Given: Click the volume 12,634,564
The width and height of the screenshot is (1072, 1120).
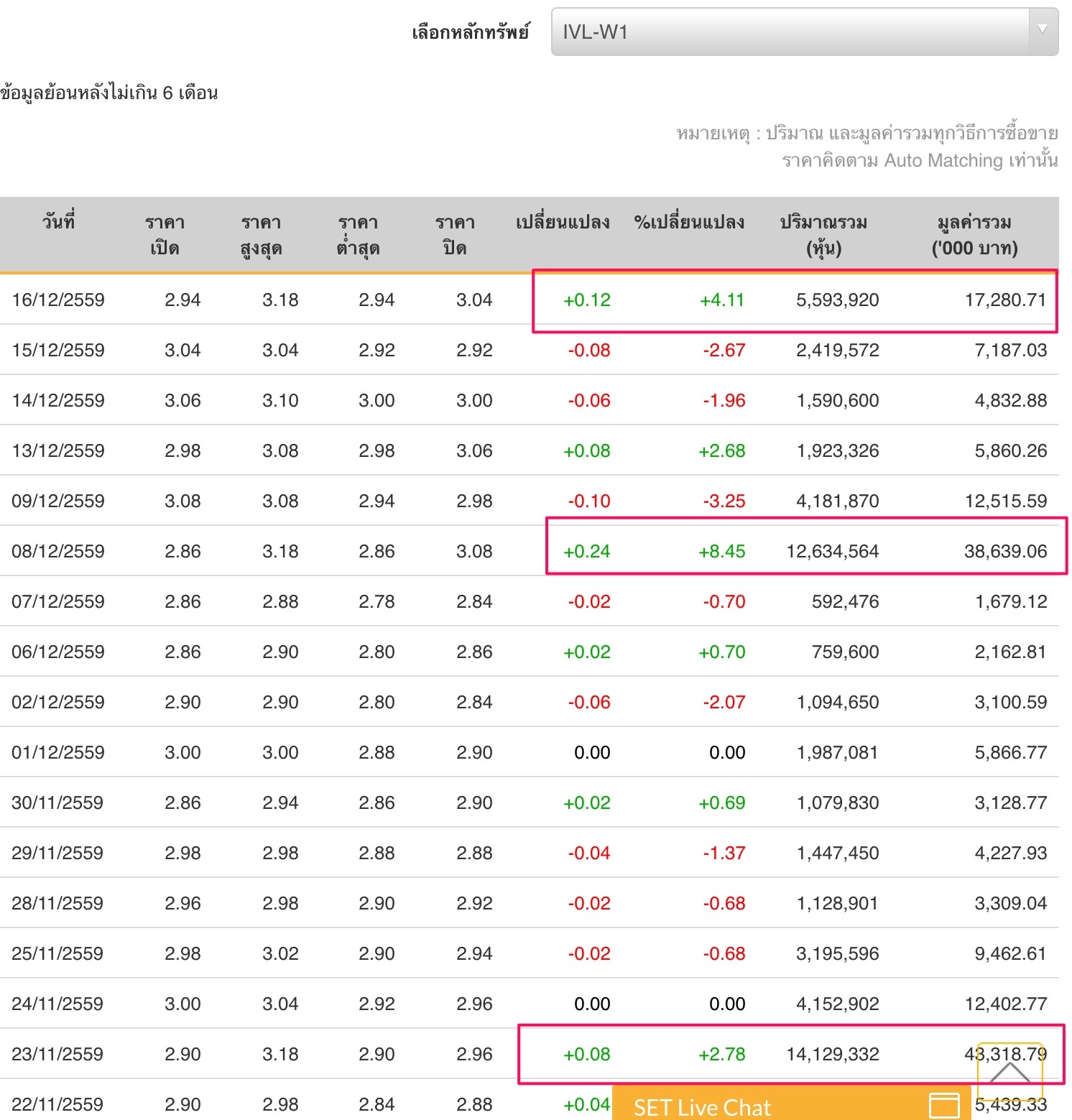Looking at the screenshot, I should (833, 551).
